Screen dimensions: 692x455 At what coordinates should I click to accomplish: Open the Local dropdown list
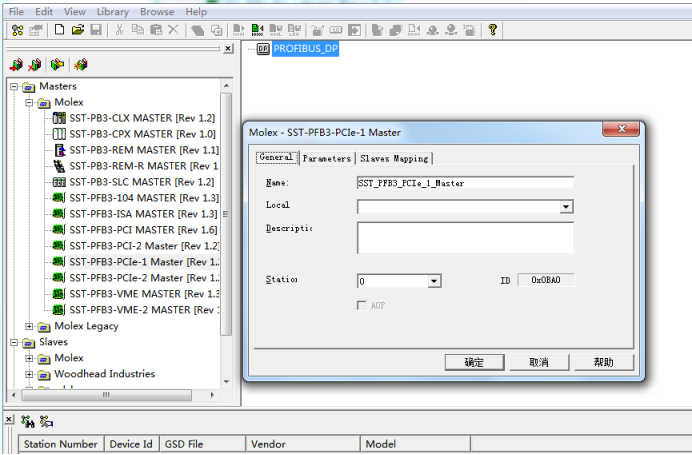coord(566,207)
